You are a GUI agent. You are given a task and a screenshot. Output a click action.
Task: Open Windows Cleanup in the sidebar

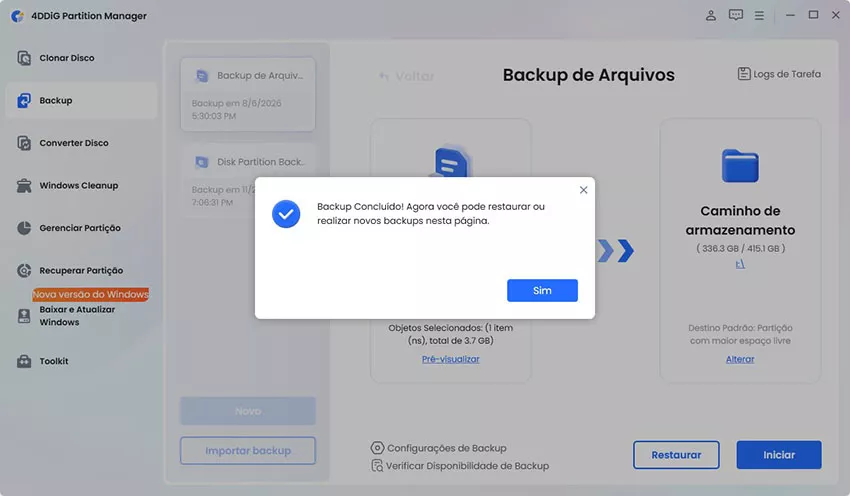[x=81, y=185]
